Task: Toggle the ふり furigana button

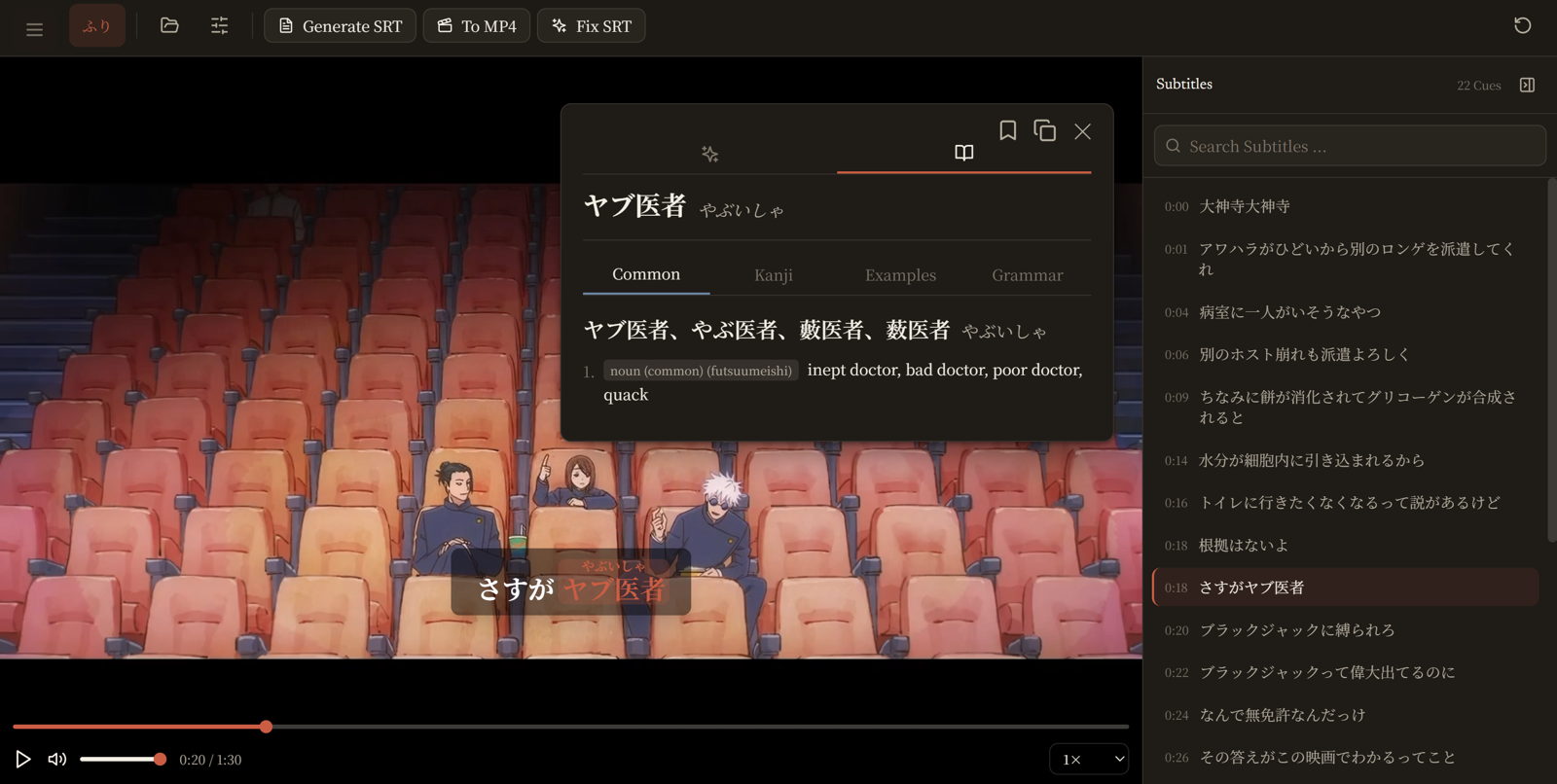Action: point(97,26)
